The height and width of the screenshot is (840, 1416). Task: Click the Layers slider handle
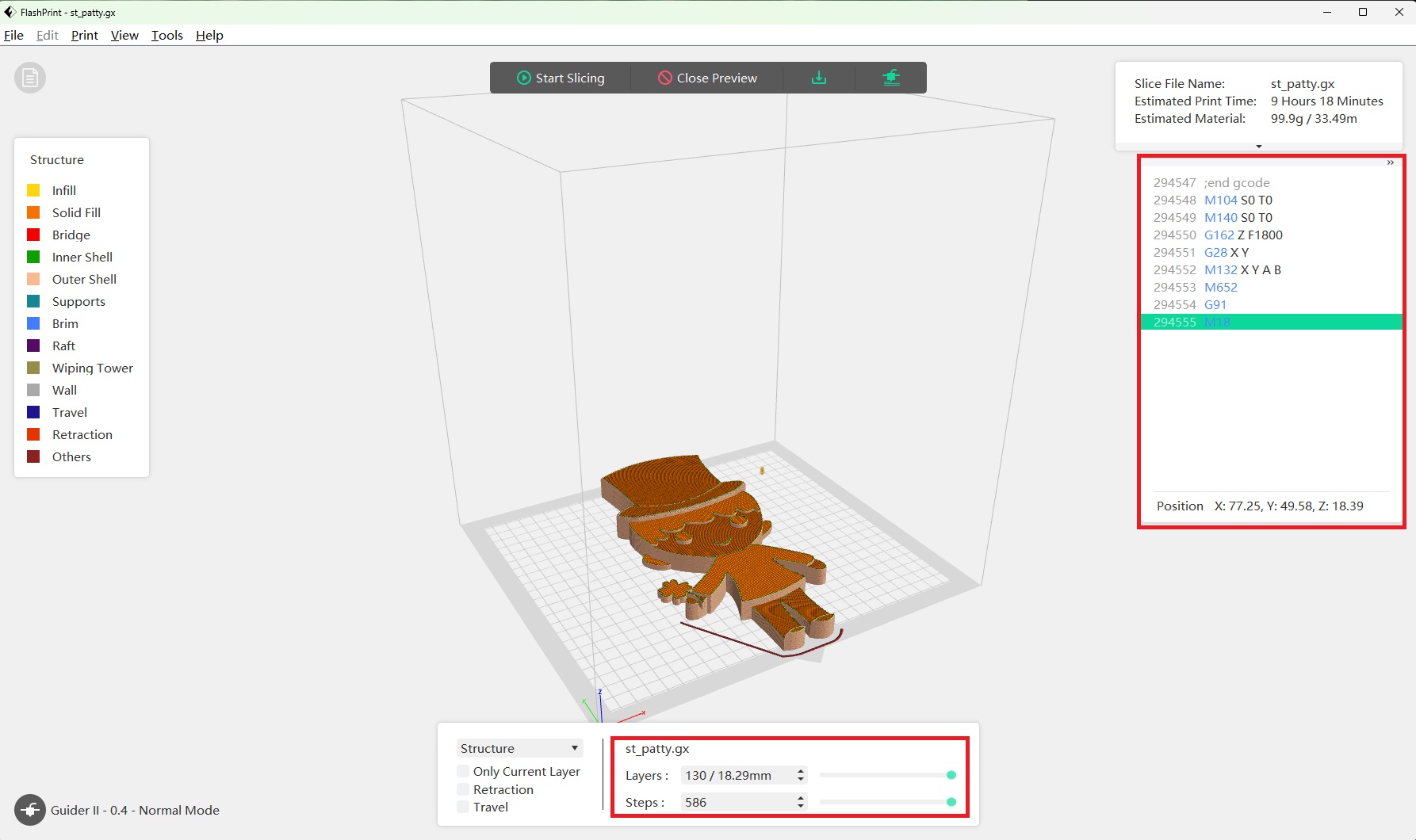point(951,775)
